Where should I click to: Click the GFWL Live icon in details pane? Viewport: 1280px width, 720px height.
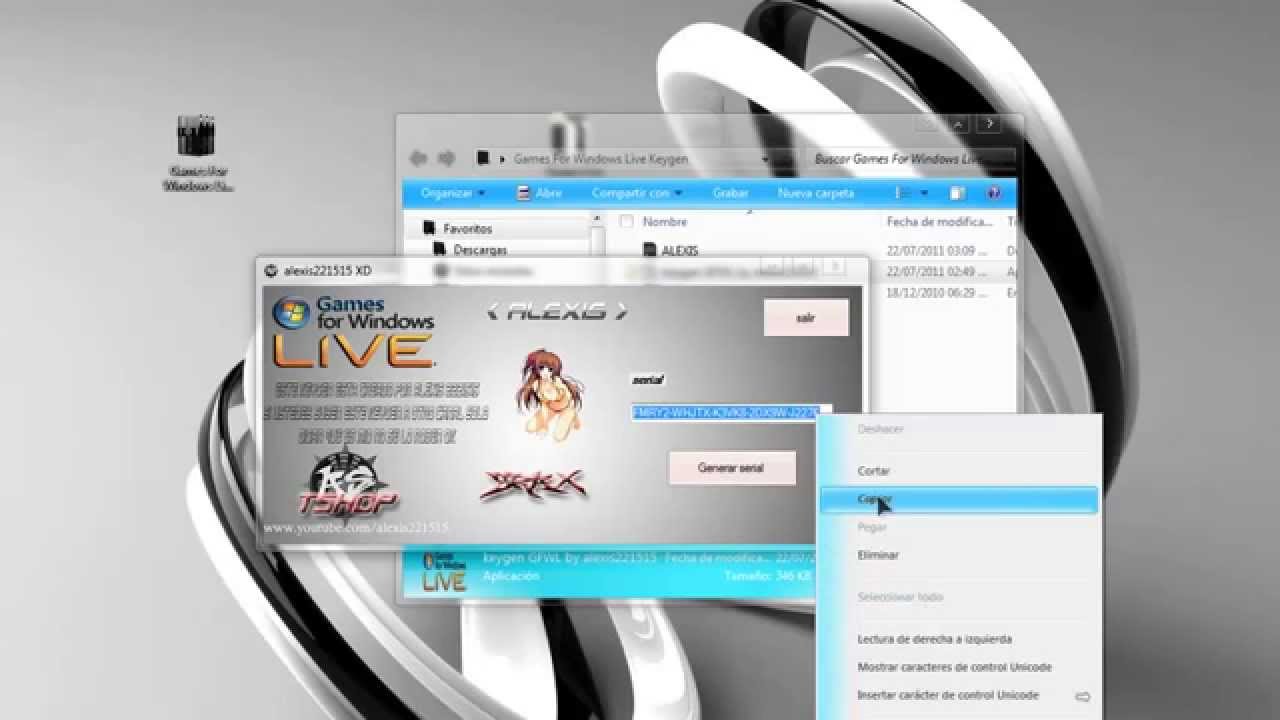[444, 571]
